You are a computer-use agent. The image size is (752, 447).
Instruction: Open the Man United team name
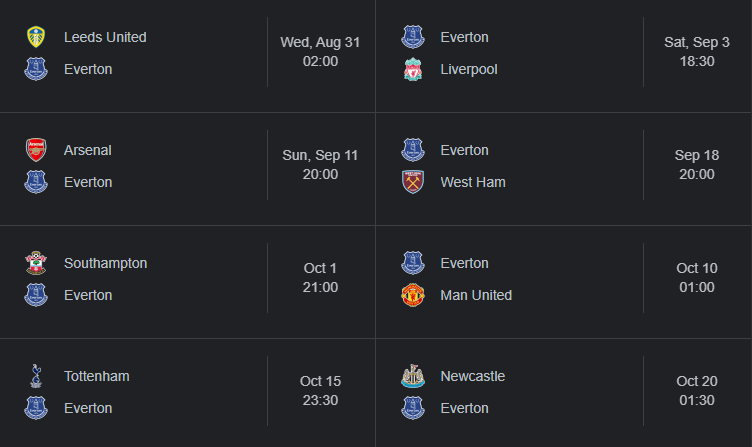click(x=476, y=295)
